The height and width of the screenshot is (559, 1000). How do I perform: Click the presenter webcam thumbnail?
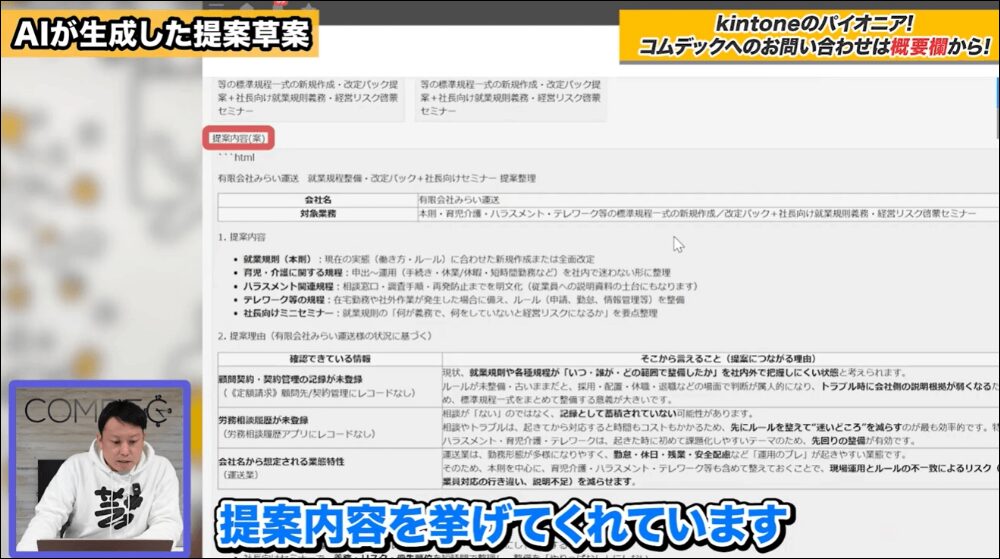click(99, 468)
